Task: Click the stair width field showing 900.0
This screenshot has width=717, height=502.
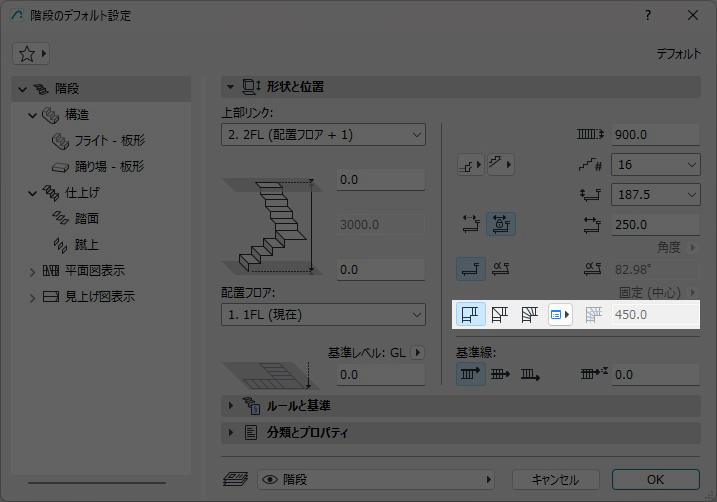Action: [x=655, y=134]
